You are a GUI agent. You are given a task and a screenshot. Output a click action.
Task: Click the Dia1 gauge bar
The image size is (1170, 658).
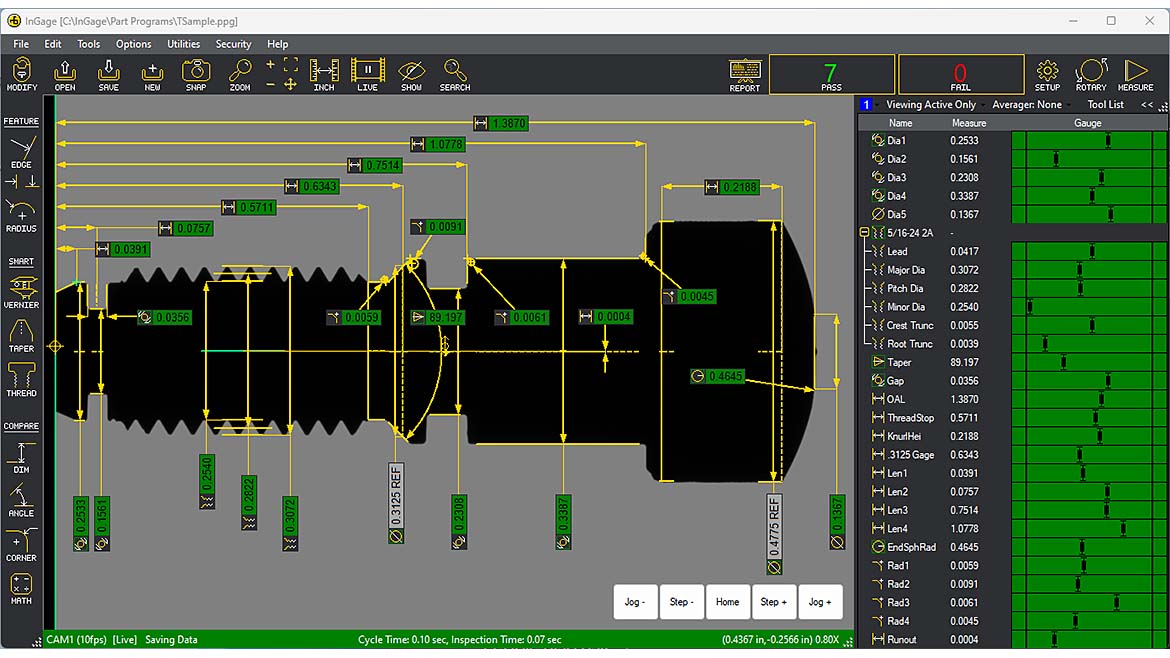(1089, 140)
